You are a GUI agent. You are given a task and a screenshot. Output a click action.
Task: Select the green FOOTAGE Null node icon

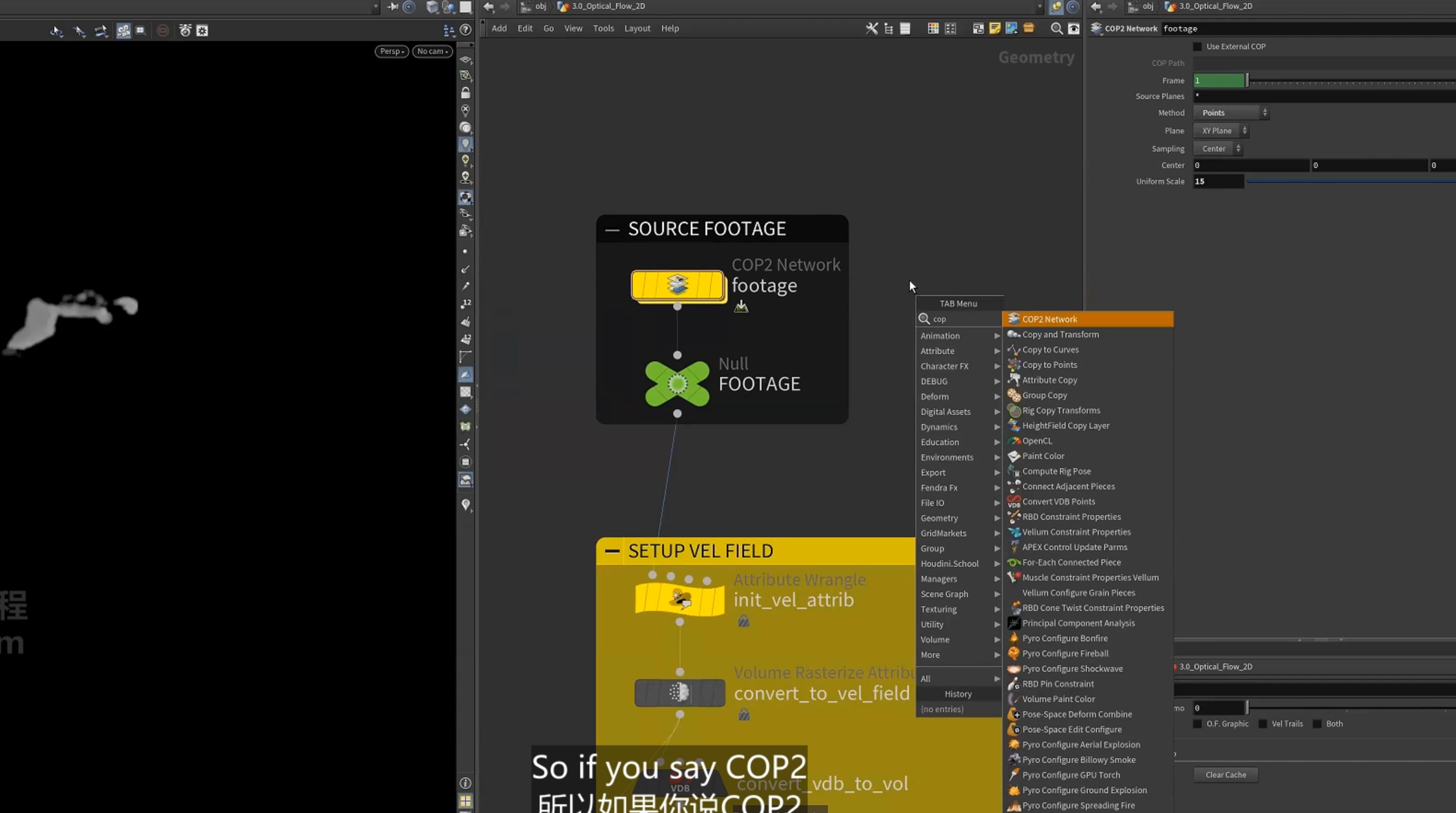677,384
